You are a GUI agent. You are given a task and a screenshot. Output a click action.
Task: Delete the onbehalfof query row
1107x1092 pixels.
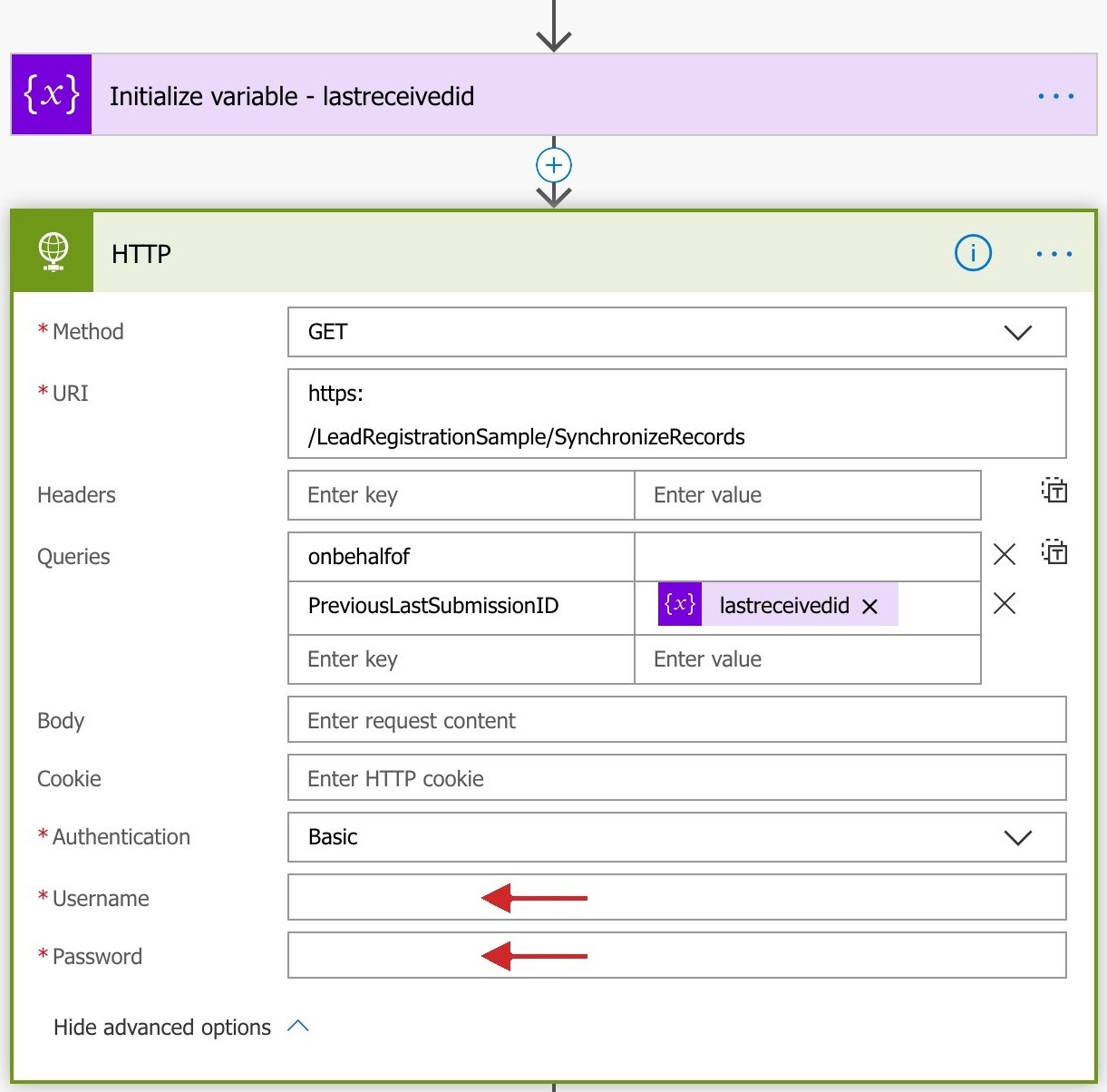coord(1004,554)
